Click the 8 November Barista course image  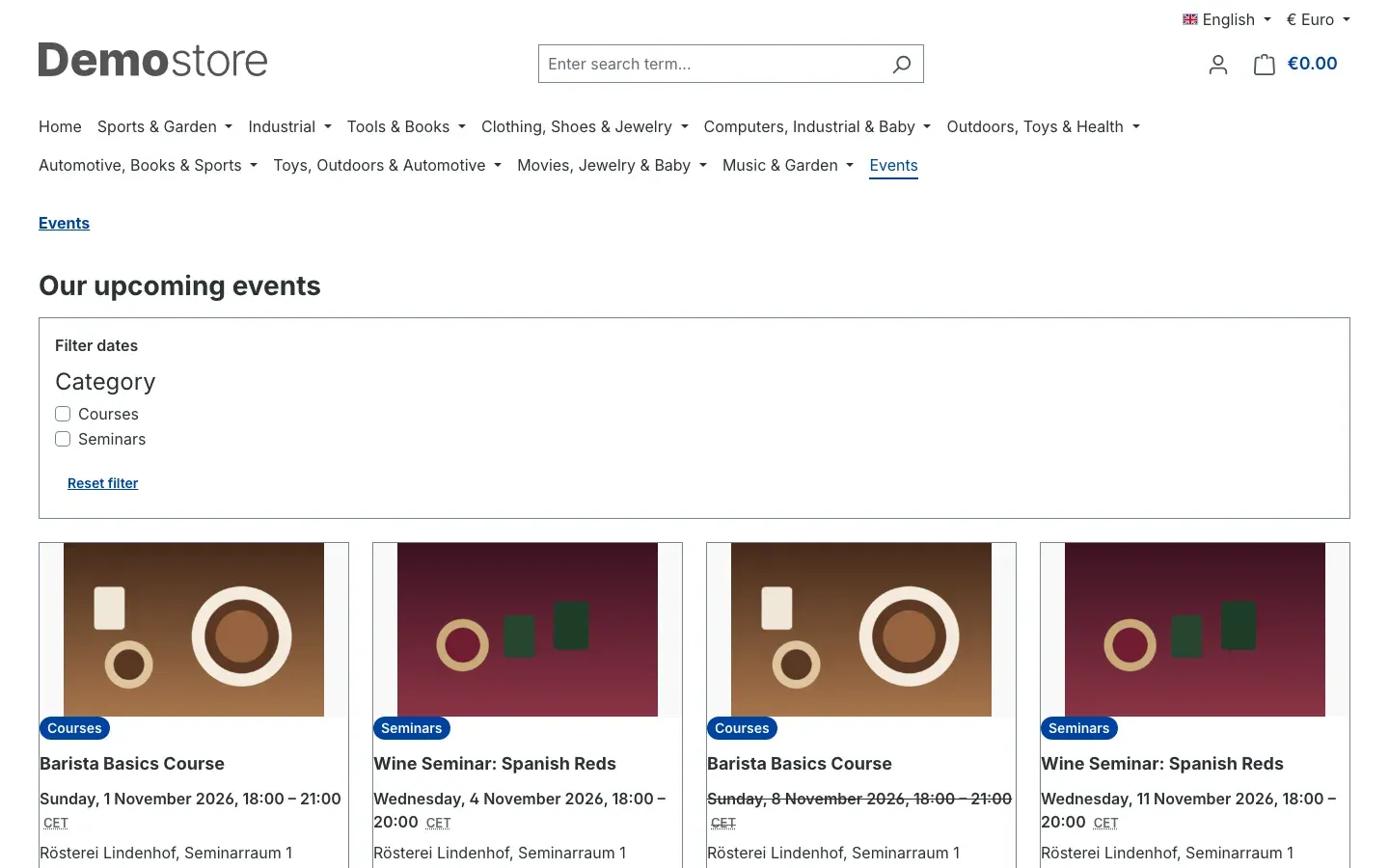861,630
